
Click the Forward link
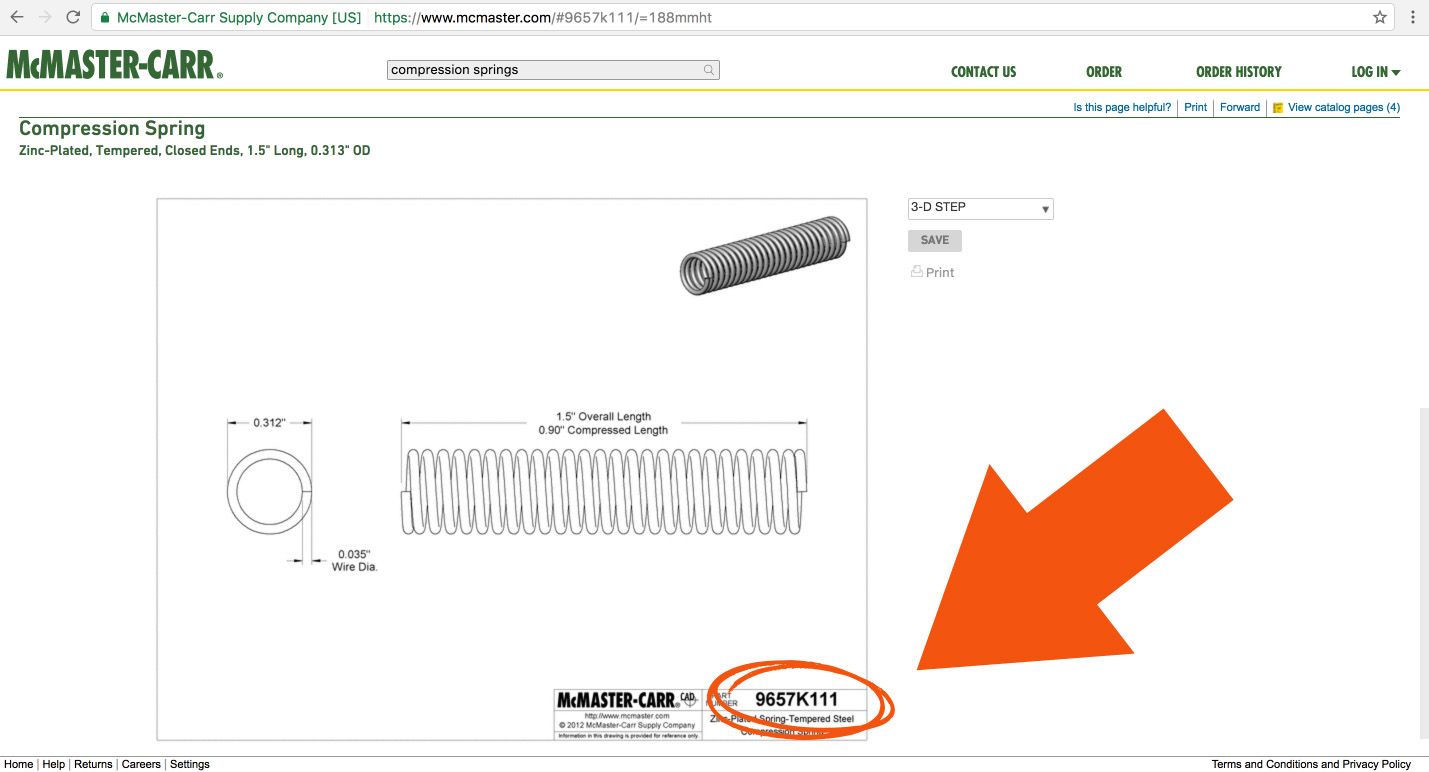[1240, 107]
